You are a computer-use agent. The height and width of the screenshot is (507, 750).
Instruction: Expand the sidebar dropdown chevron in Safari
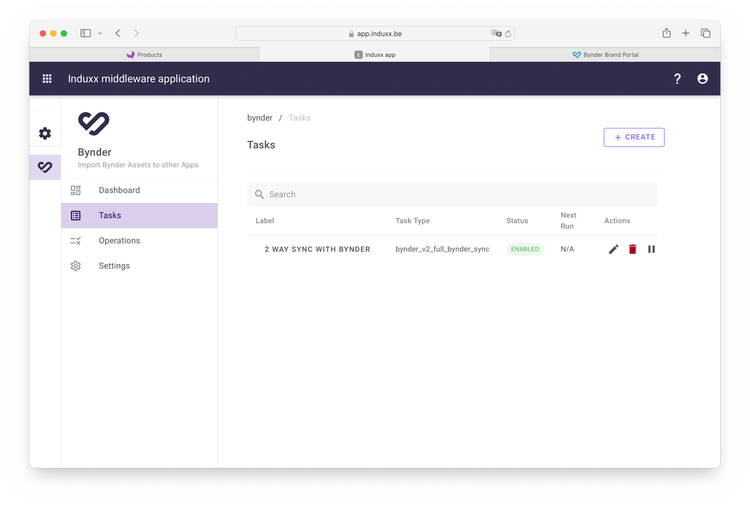(x=100, y=33)
